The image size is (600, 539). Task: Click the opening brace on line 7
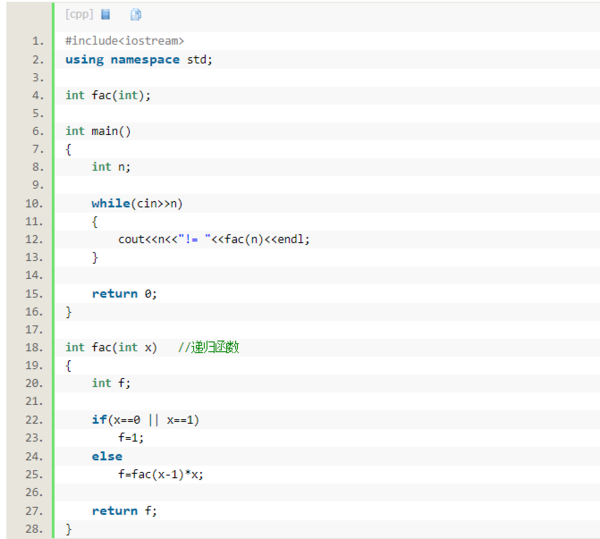click(68, 150)
